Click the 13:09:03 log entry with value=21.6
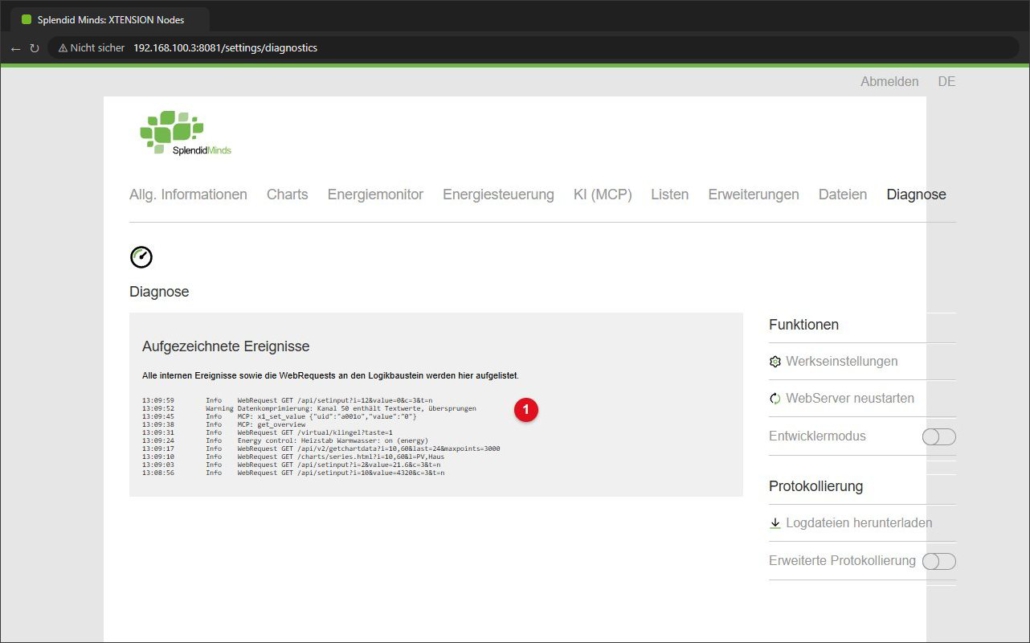The image size is (1030, 643). [x=291, y=464]
